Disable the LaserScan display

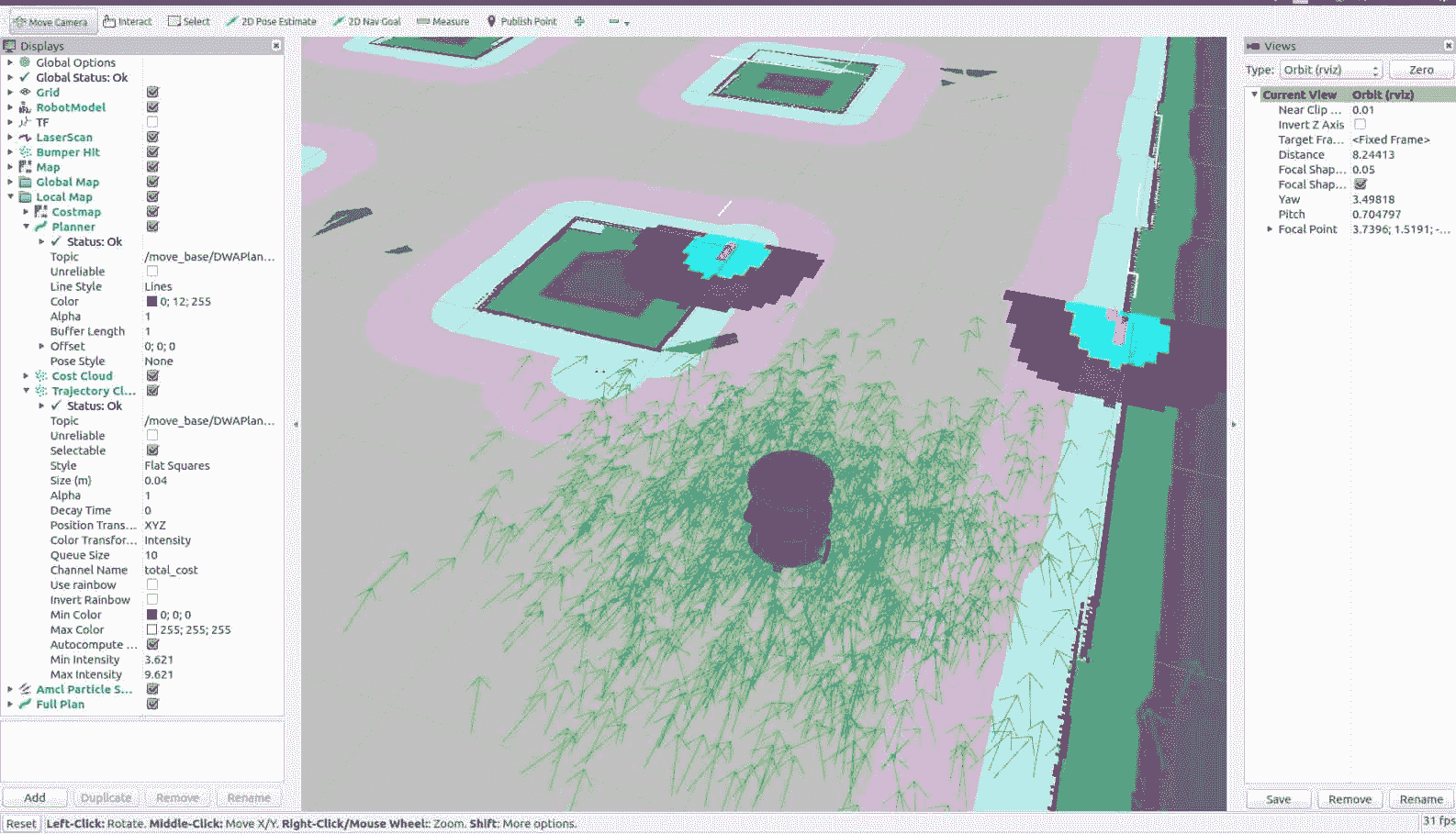[152, 137]
